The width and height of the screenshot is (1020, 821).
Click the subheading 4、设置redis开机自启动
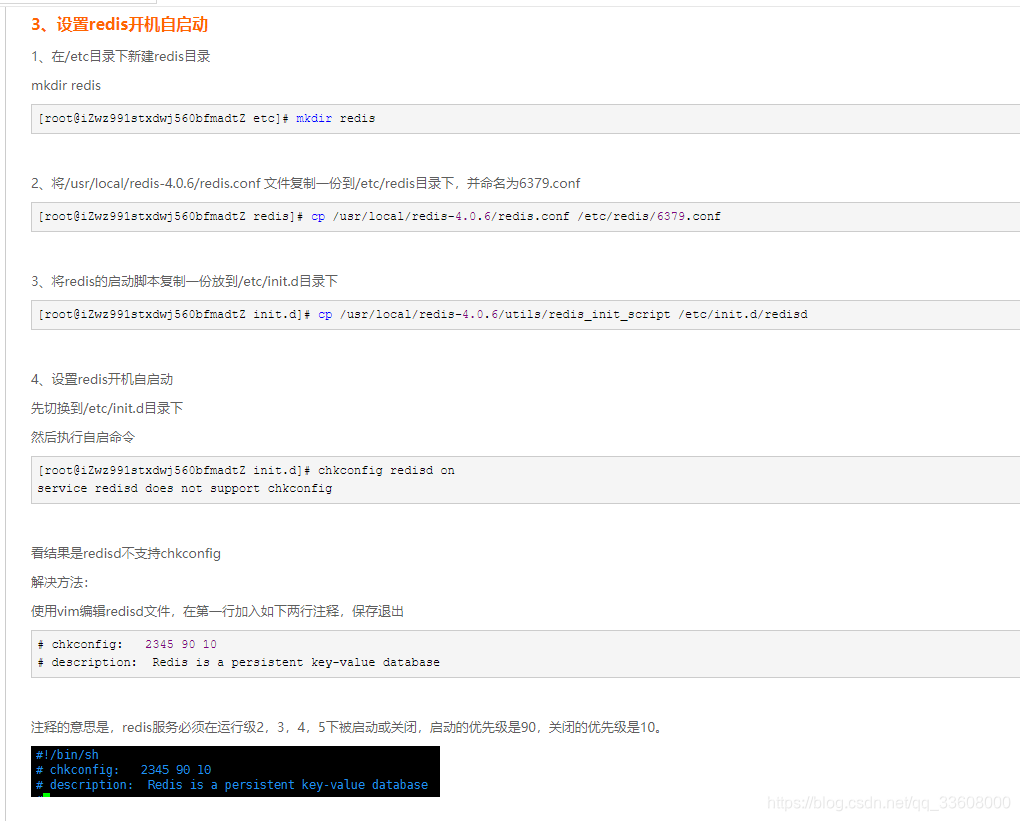pyautogui.click(x=102, y=379)
